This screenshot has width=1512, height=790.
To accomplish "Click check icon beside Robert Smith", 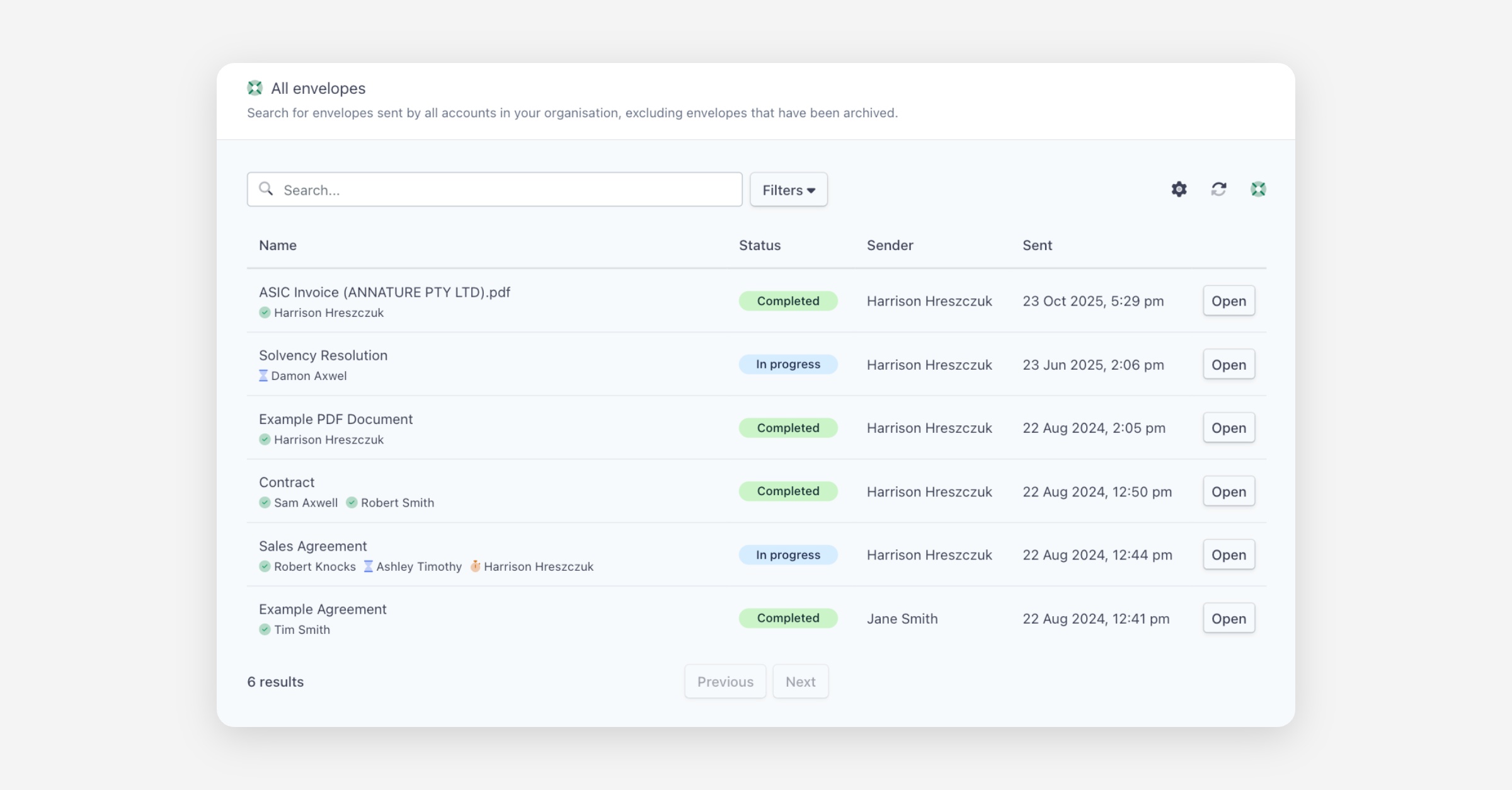I will tap(352, 503).
